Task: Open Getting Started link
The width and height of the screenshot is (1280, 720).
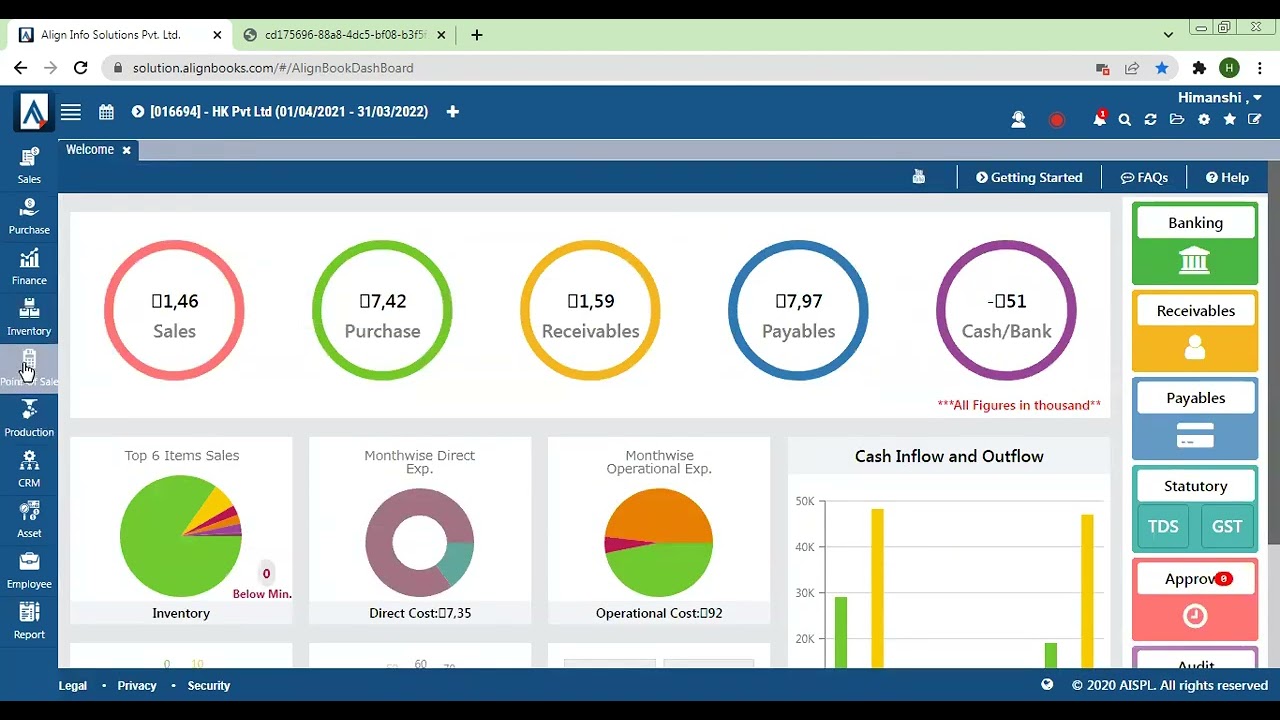Action: point(1029,177)
